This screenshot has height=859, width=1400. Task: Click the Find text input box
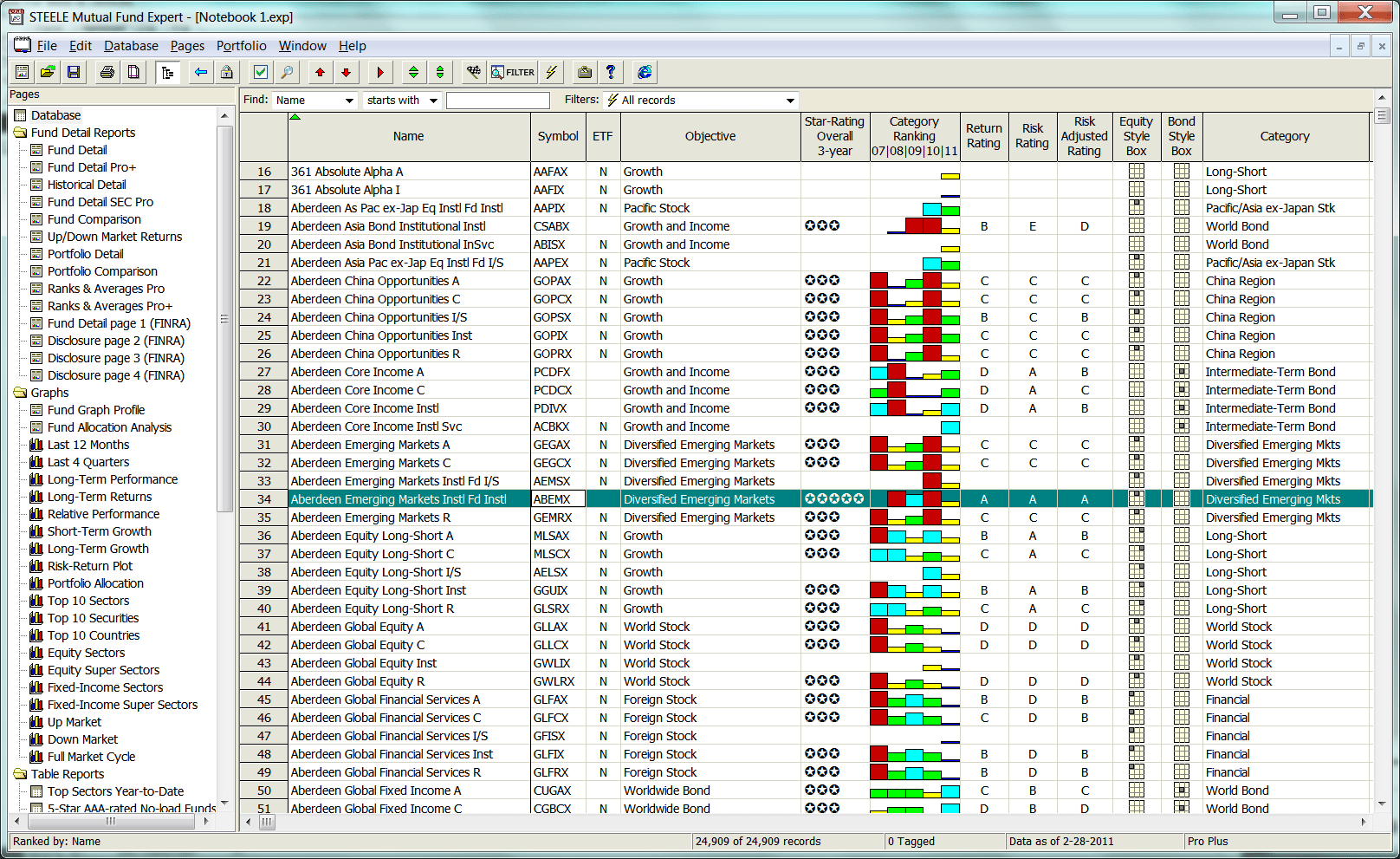[498, 101]
